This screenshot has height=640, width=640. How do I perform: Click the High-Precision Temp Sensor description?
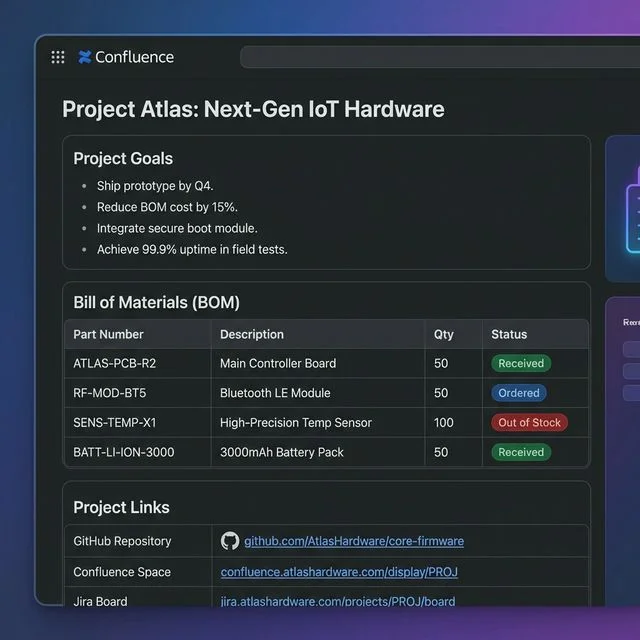[296, 422]
